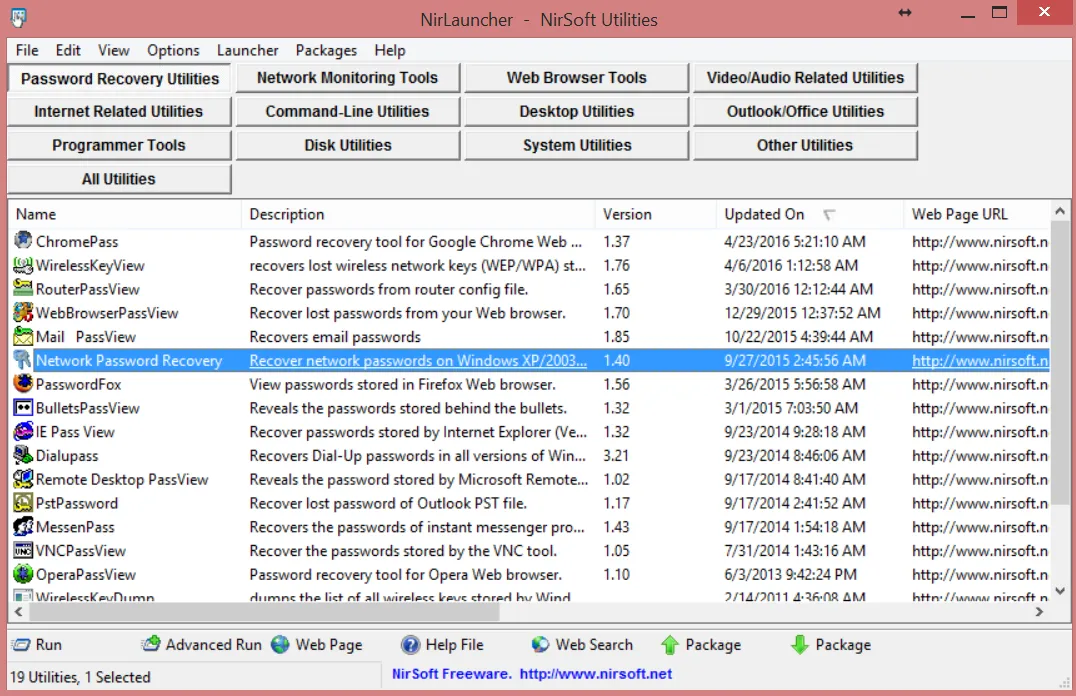Image resolution: width=1076 pixels, height=696 pixels.
Task: Click the WirelessKeyView icon
Action: point(23,265)
